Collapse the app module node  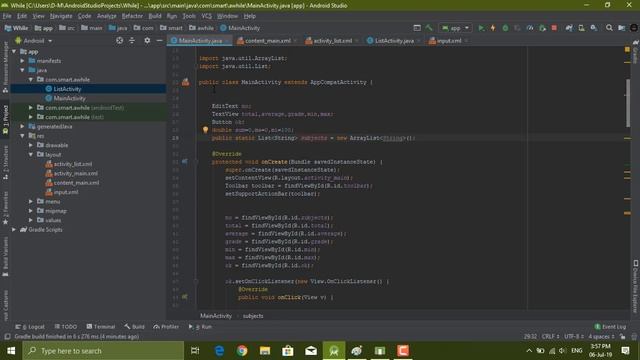click(14, 51)
